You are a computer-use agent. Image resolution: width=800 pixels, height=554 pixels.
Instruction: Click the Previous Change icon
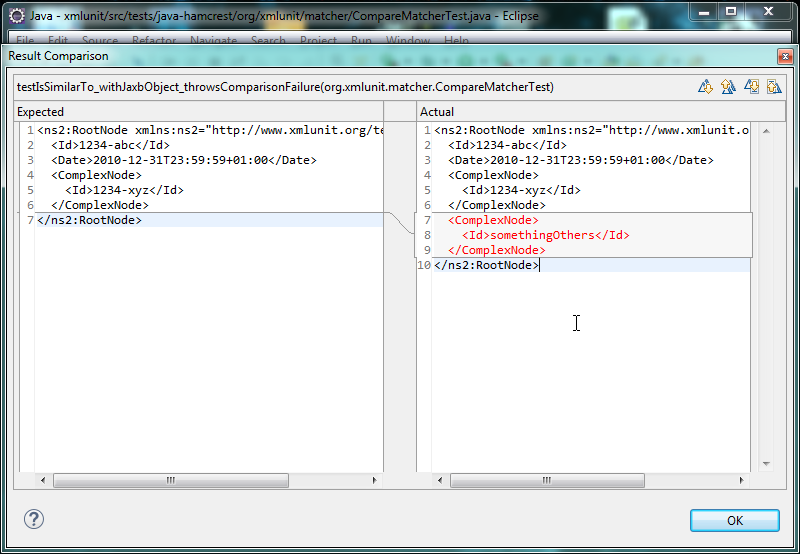tap(774, 87)
